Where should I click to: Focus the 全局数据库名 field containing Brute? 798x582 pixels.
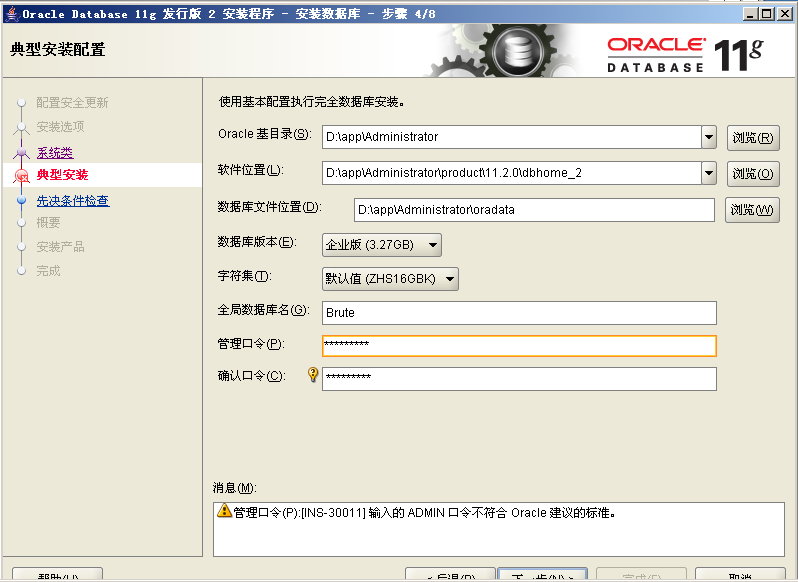point(519,313)
